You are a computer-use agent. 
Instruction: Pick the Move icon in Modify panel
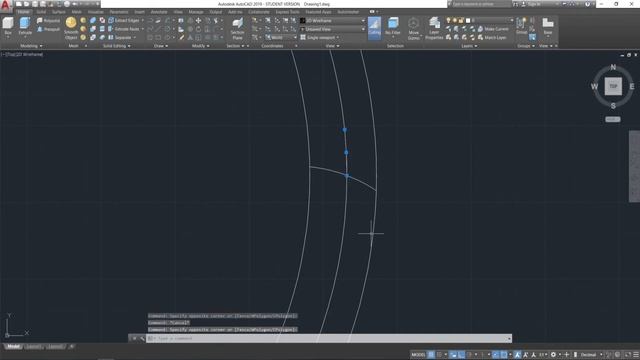point(198,20)
